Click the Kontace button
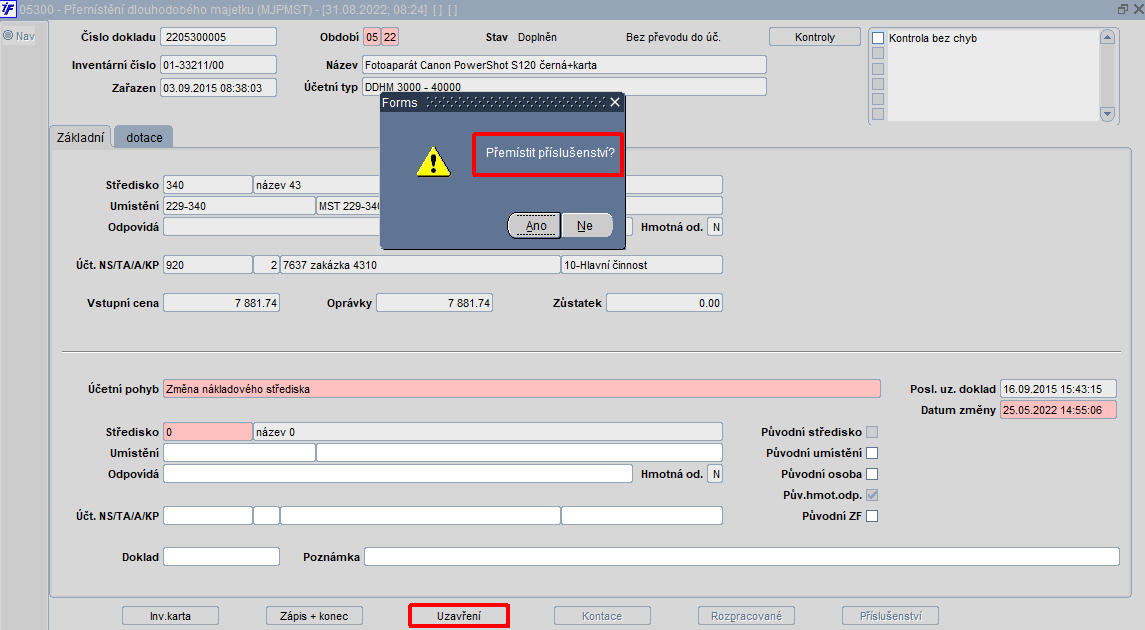1145x630 pixels. [x=602, y=616]
